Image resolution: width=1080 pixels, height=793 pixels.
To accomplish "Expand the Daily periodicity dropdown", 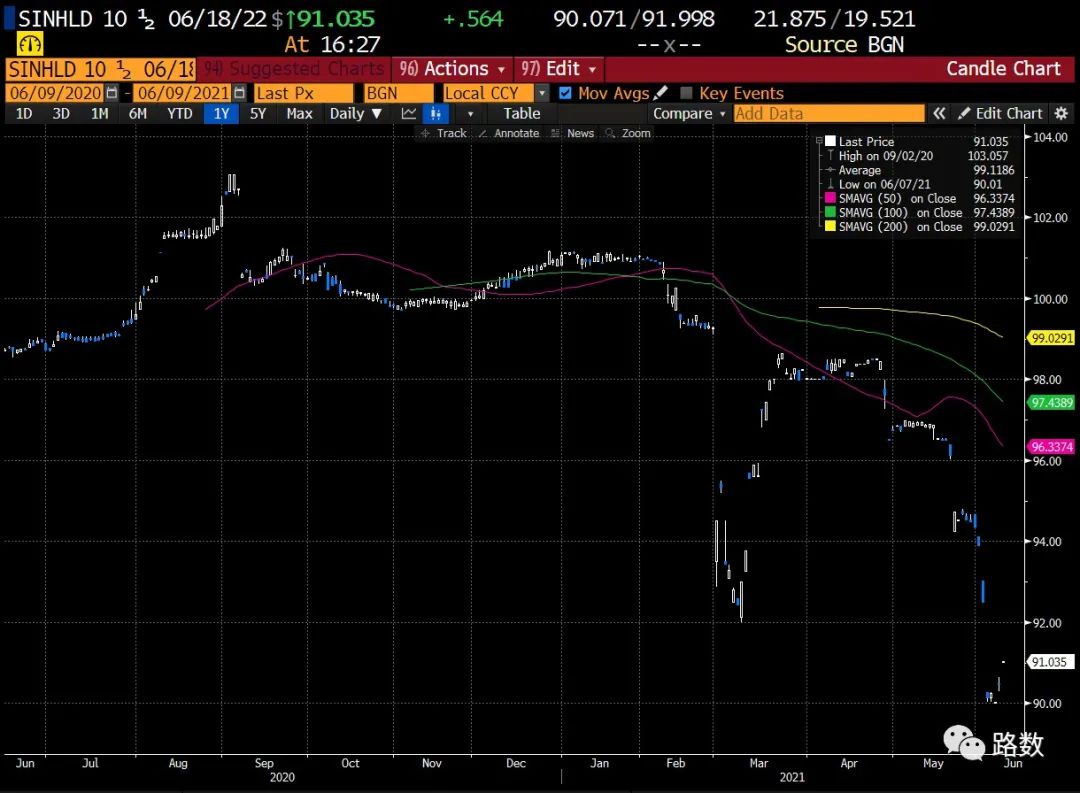I will (356, 114).
